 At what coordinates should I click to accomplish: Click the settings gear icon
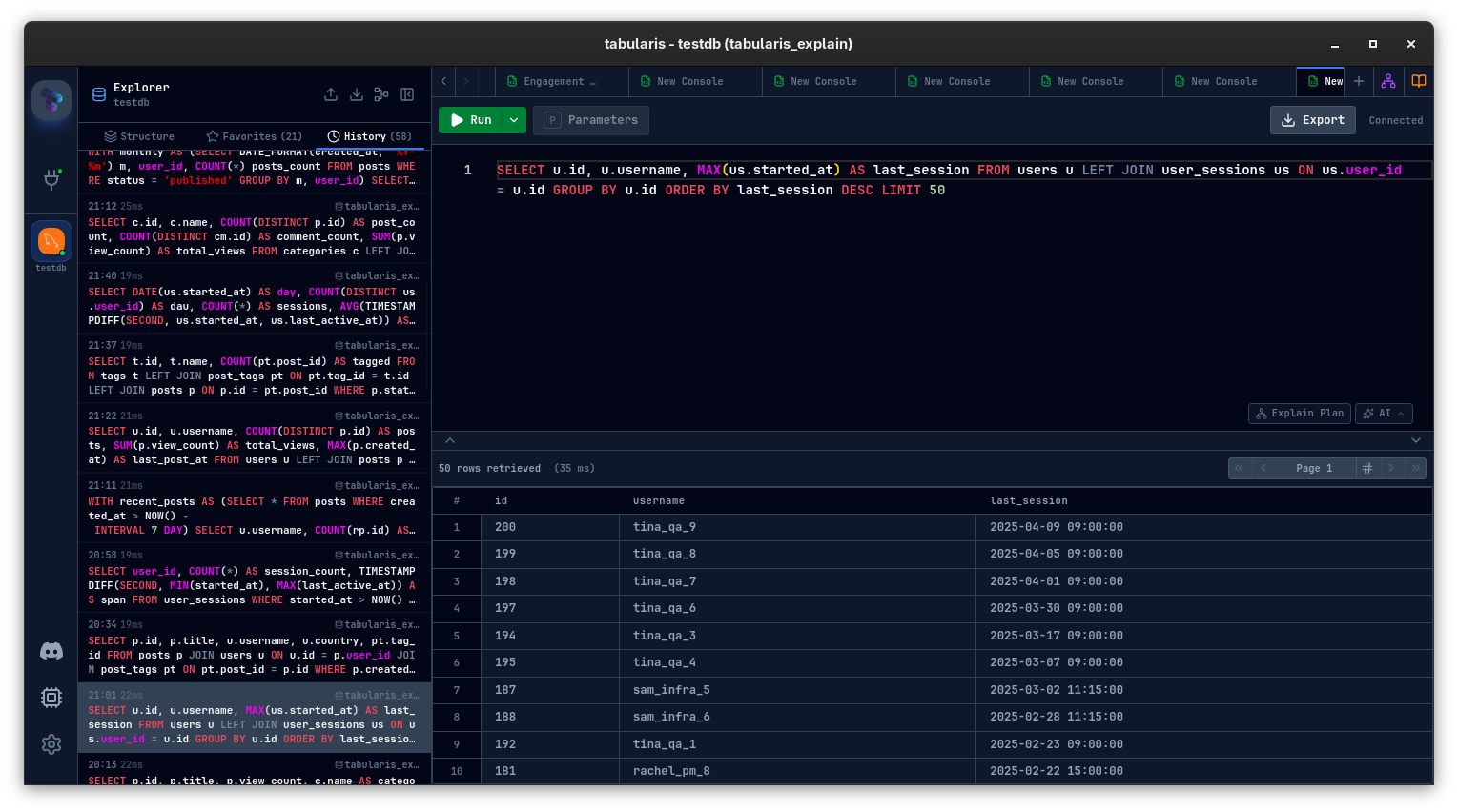click(x=51, y=744)
